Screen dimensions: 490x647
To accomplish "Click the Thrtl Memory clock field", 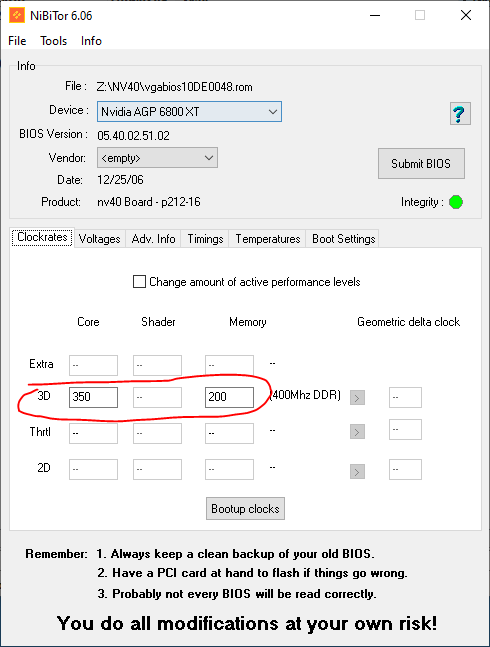I will click(229, 433).
